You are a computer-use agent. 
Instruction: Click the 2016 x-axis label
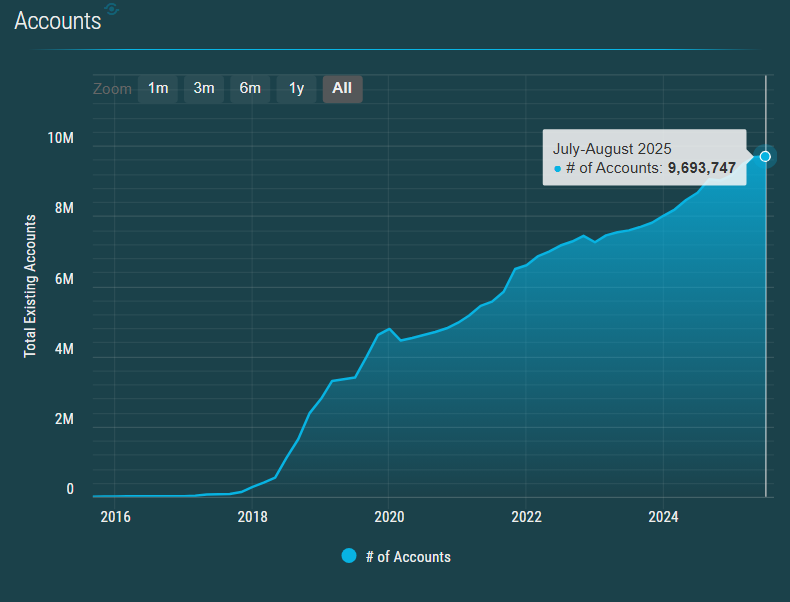point(115,516)
